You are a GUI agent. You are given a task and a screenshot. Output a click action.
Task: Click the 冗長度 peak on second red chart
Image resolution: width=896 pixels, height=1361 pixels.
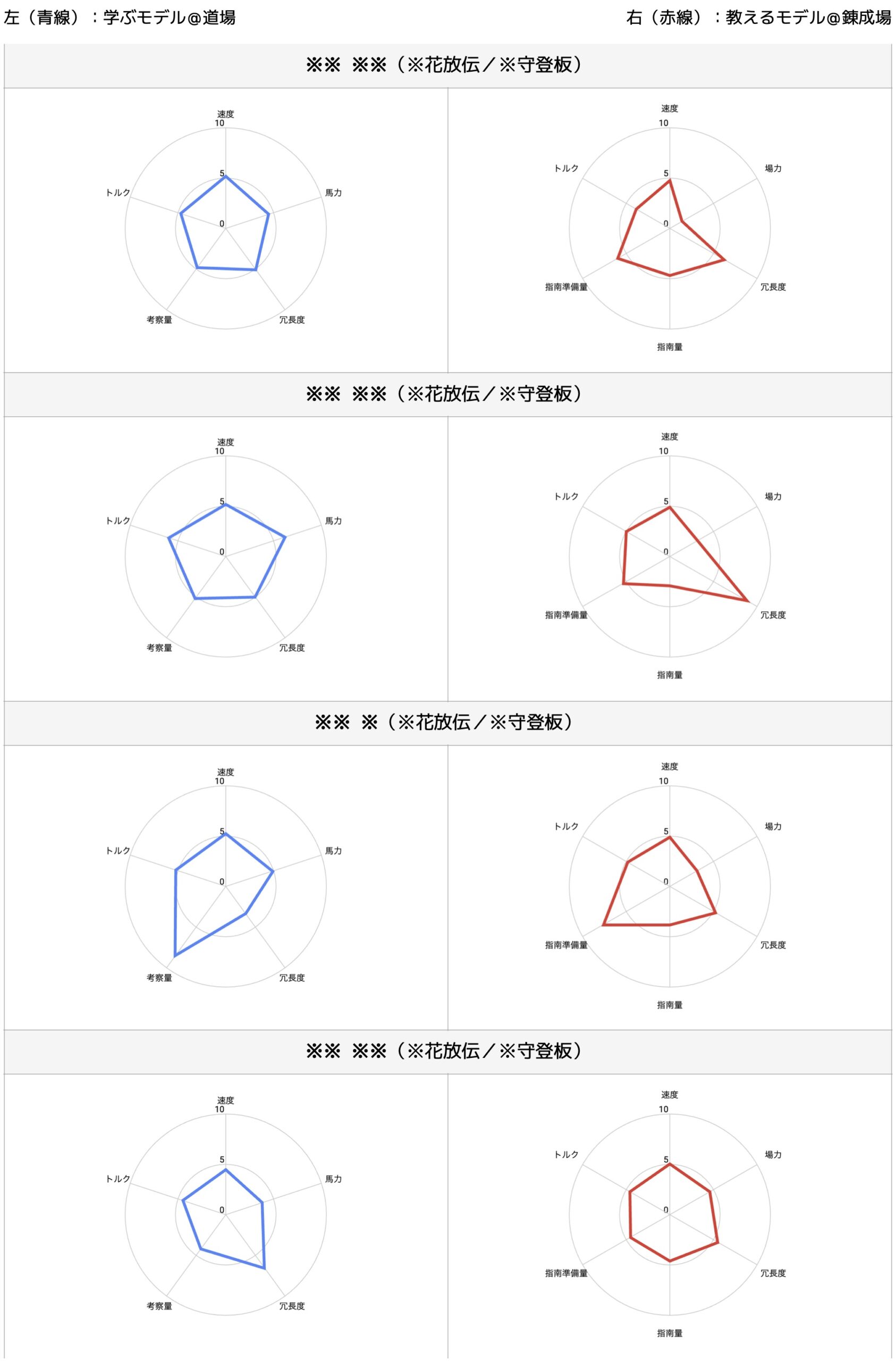pos(748,601)
